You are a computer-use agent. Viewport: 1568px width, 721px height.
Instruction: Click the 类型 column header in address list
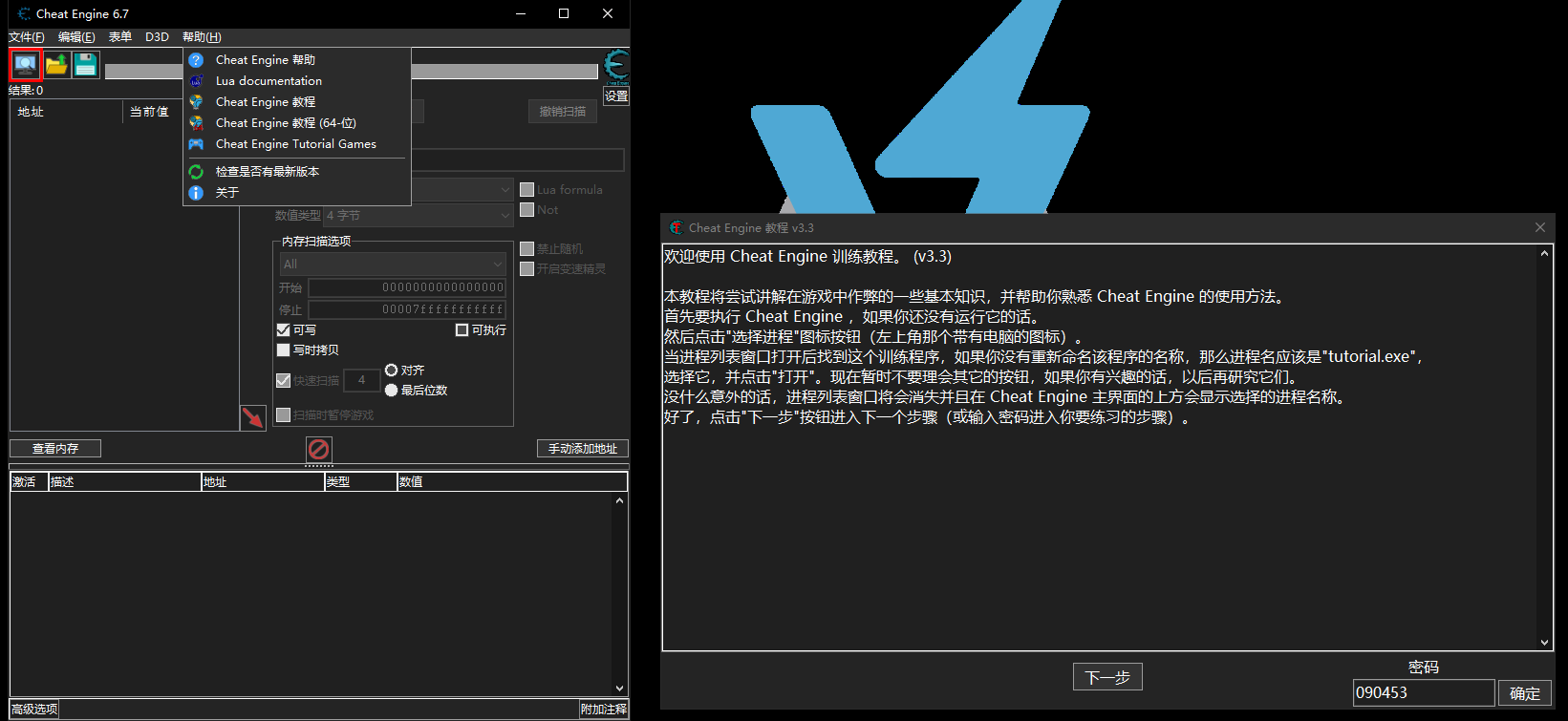[x=361, y=482]
